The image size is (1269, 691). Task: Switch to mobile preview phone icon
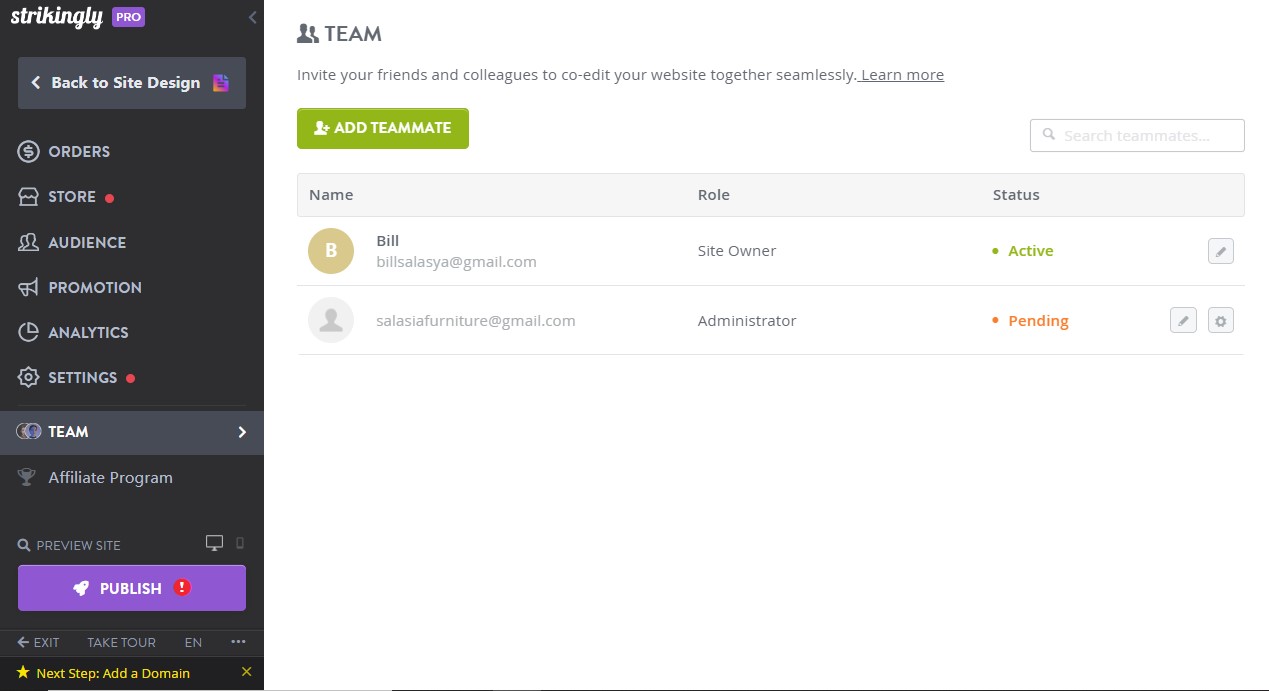pos(238,542)
